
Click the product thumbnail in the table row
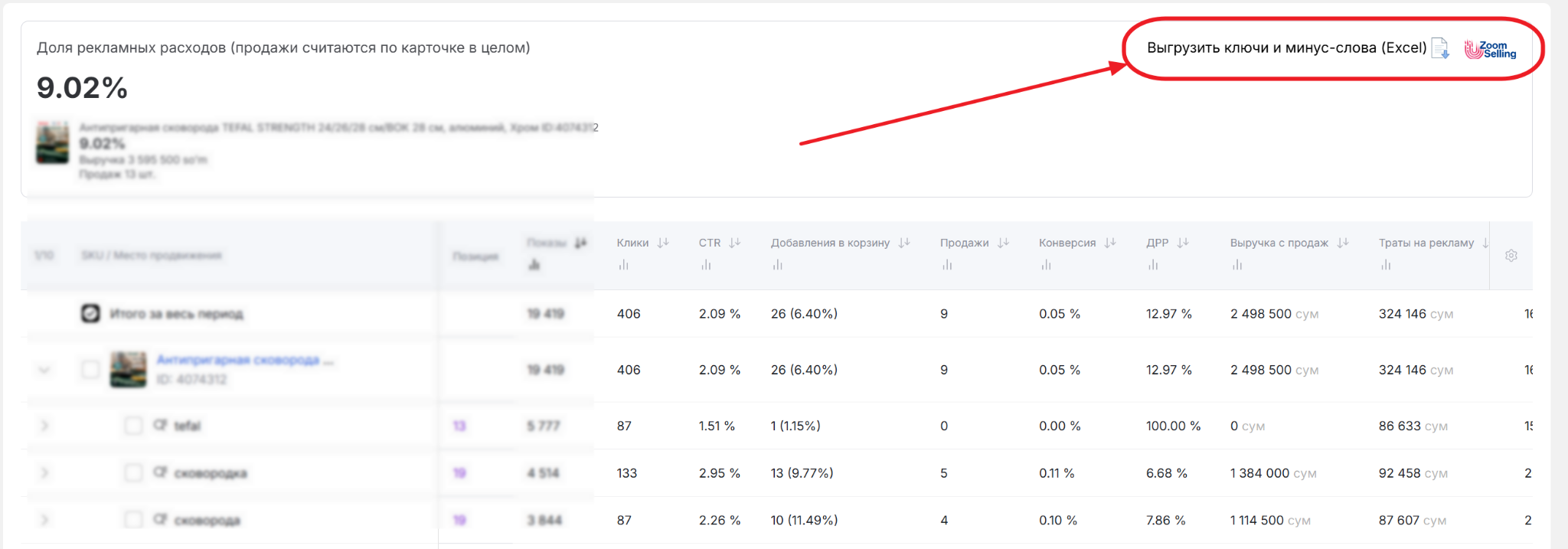(128, 369)
